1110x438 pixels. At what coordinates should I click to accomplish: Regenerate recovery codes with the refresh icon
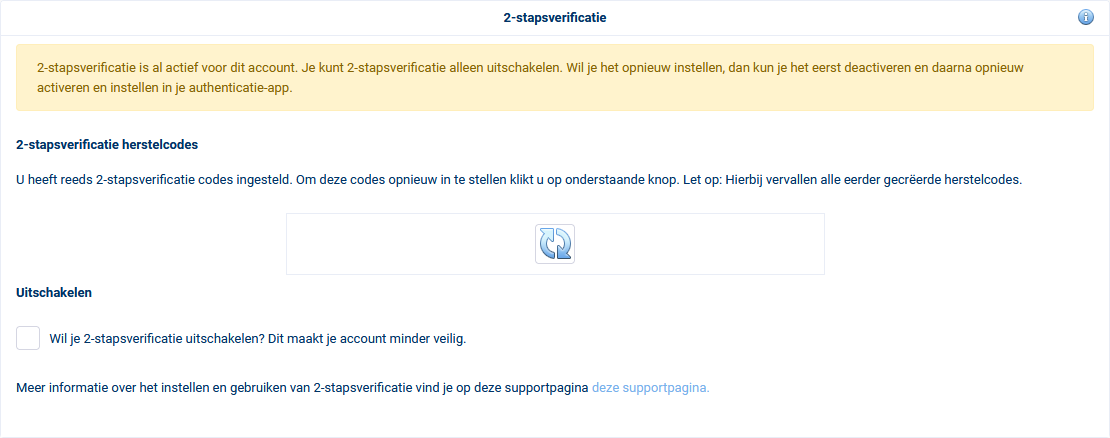[x=555, y=244]
